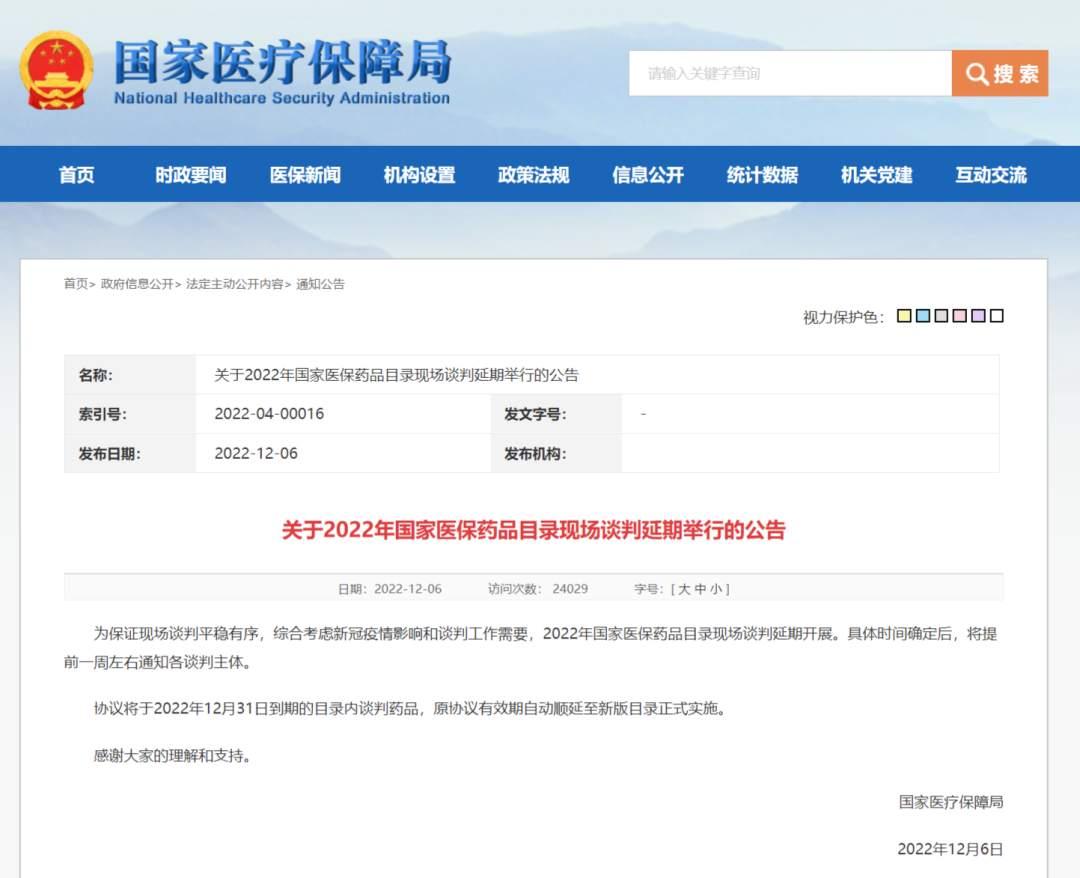
Task: Open the 互动交流 section
Action: (x=991, y=174)
